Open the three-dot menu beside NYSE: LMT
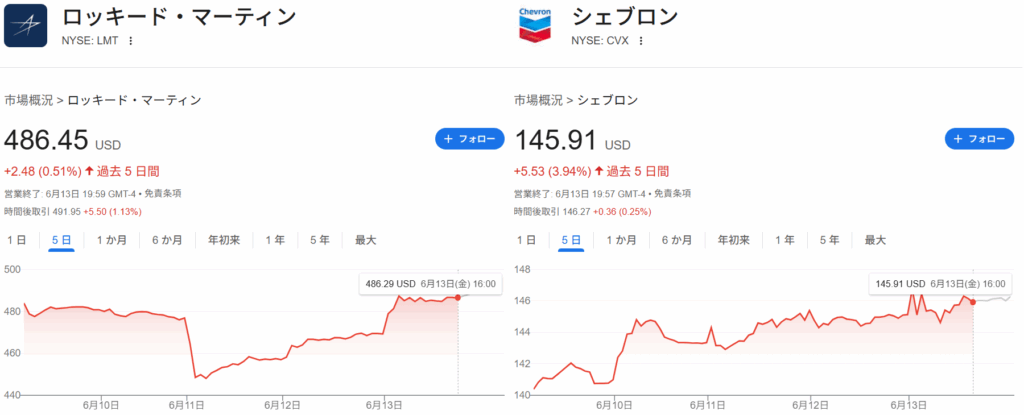 (130, 41)
